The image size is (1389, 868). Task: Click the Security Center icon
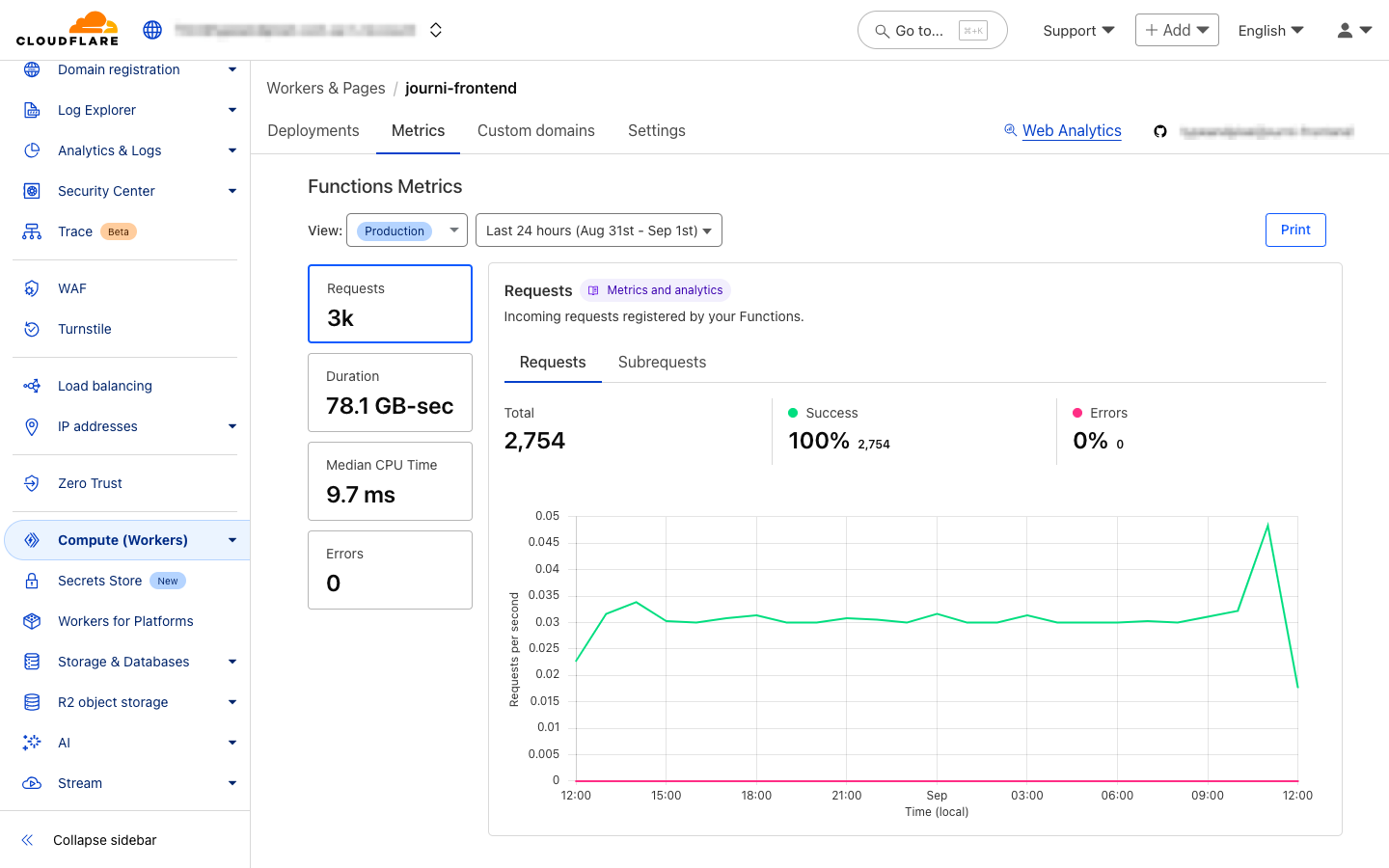coord(32,191)
